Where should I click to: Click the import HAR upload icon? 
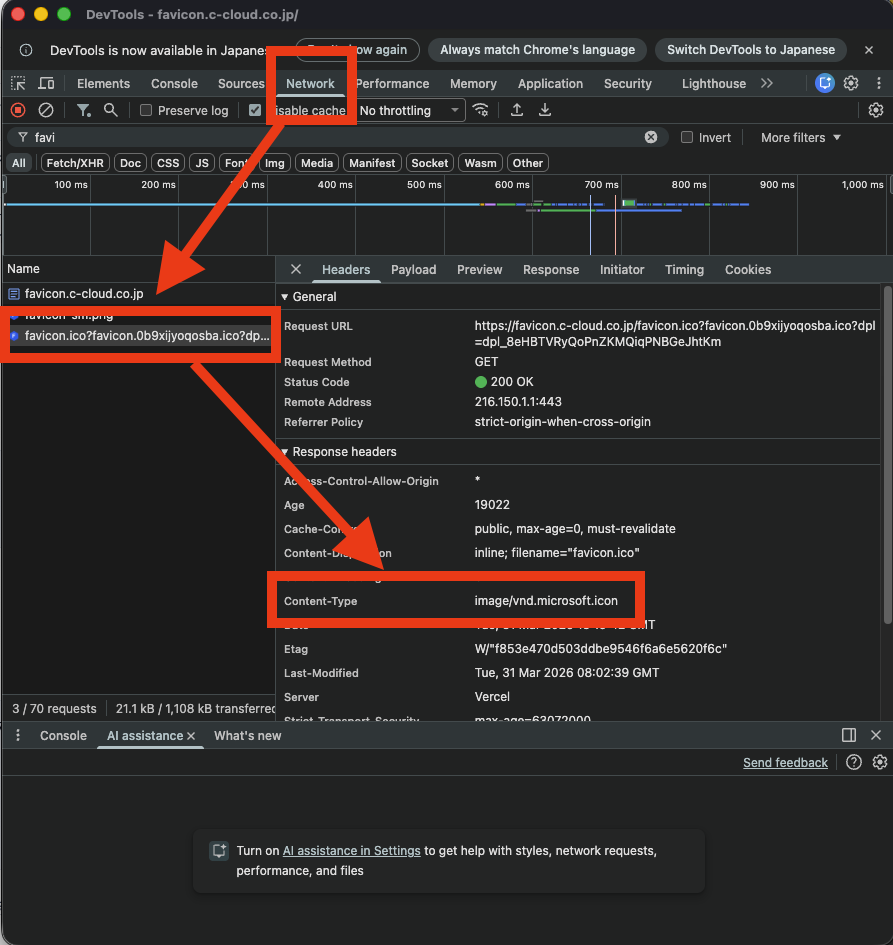[x=517, y=110]
